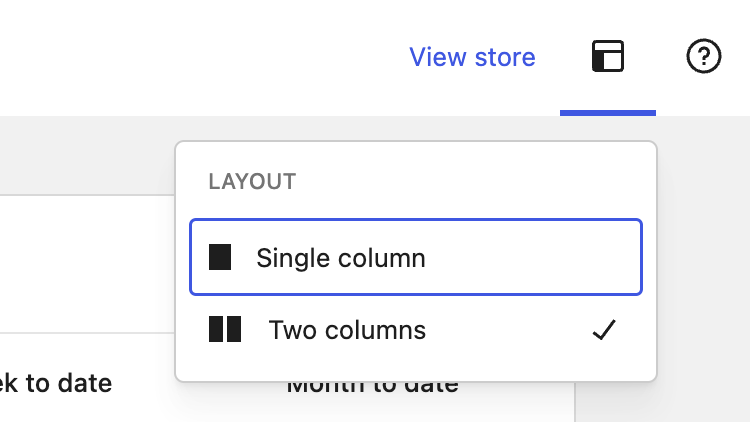Viewport: 750px width, 422px height.
Task: Click the Single column square icon
Action: (220, 257)
